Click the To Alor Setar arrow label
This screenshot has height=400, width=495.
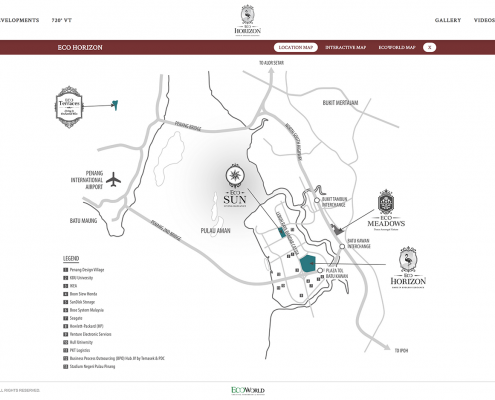click(271, 63)
